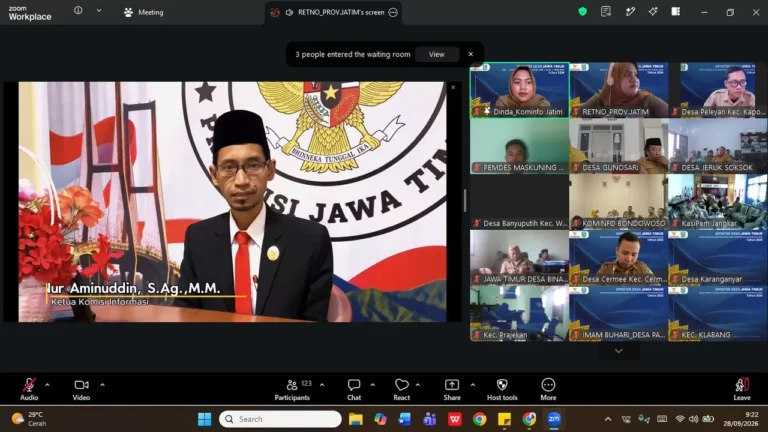Open Windows Start menu
Image resolution: width=768 pixels, height=432 pixels.
[204, 419]
